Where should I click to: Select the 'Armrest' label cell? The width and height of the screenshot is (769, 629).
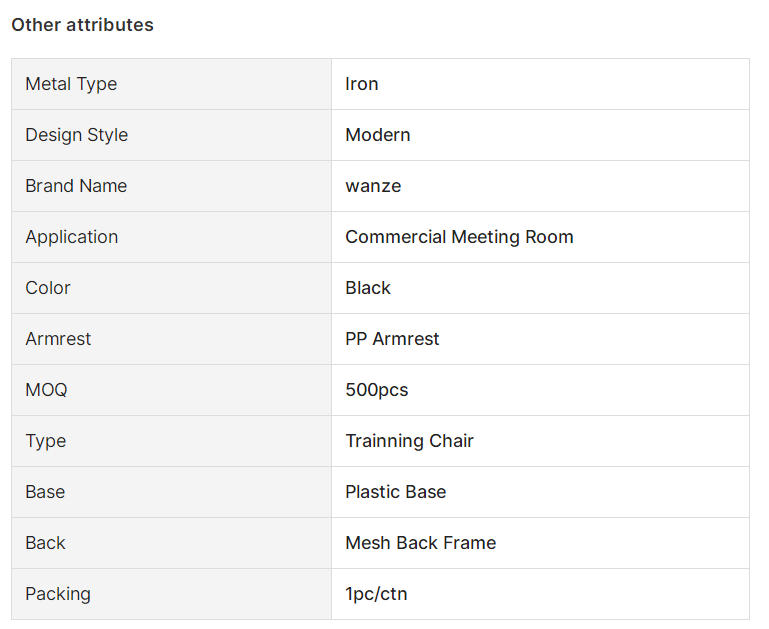[172, 339]
